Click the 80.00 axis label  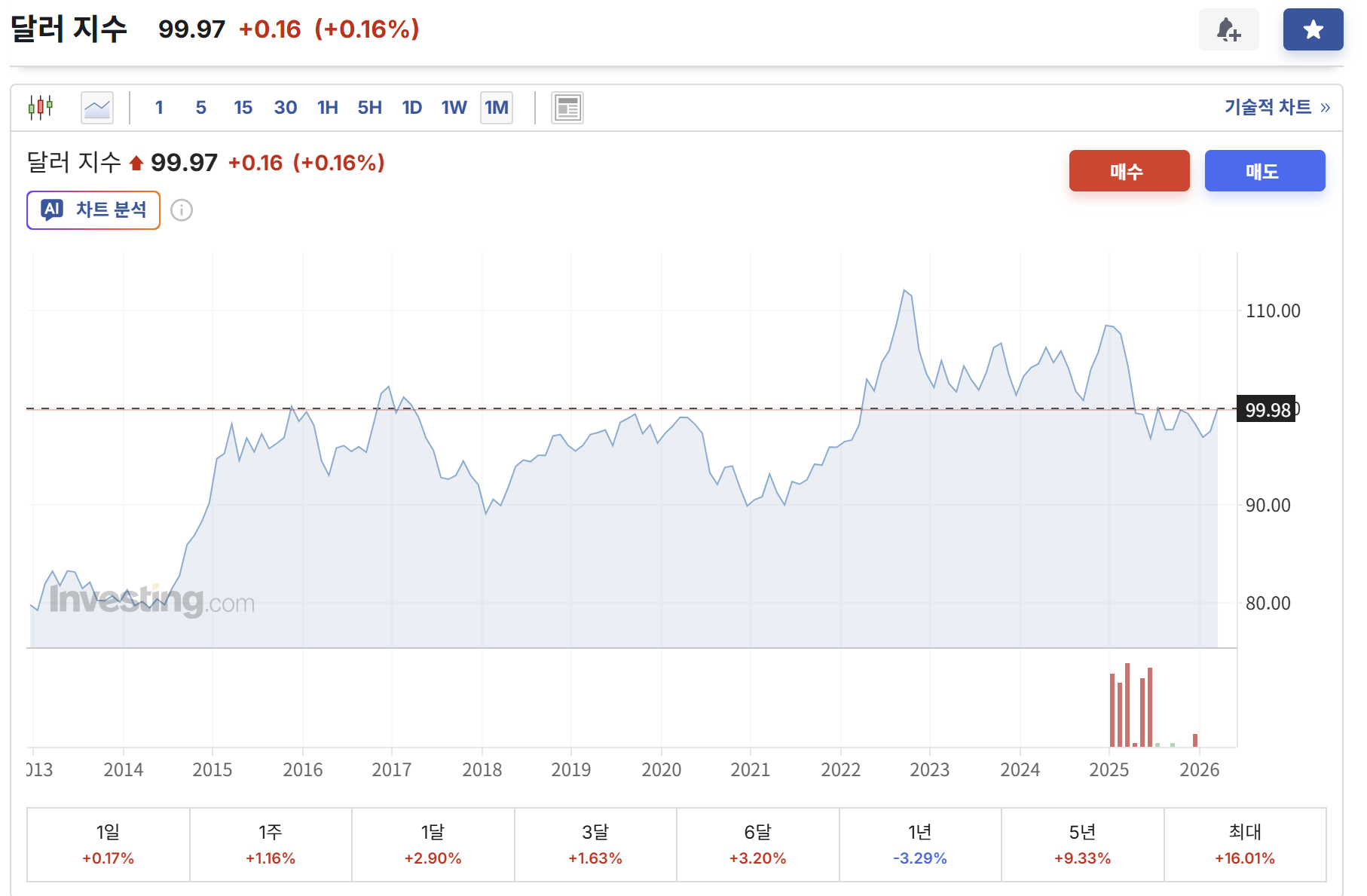[1268, 603]
